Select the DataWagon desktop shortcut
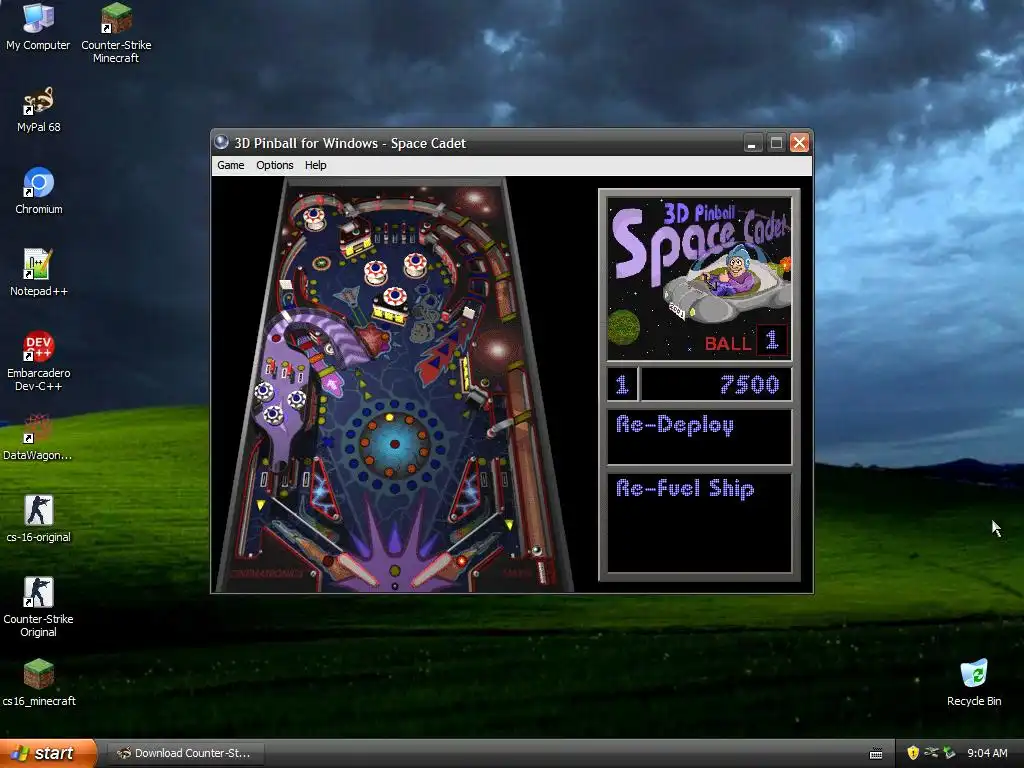This screenshot has width=1024, height=768. click(38, 438)
